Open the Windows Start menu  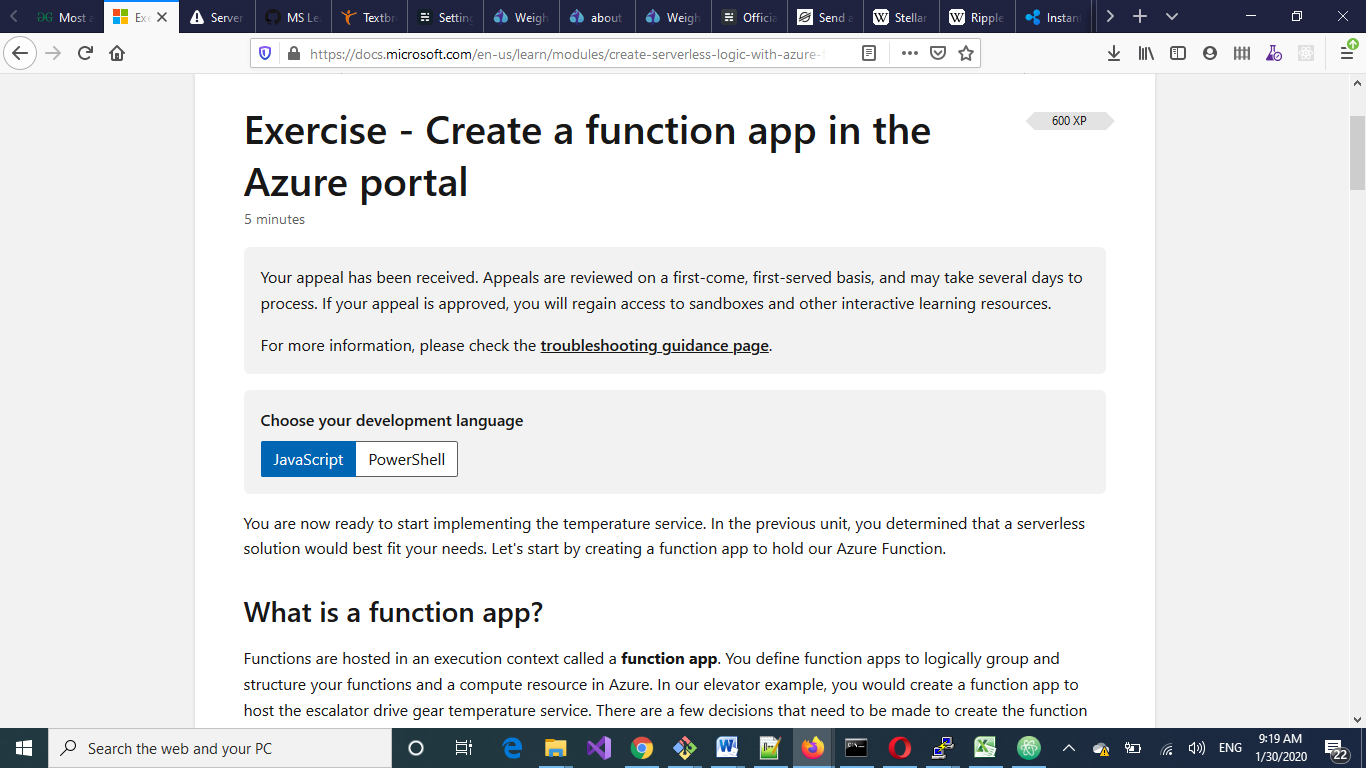(x=24, y=748)
